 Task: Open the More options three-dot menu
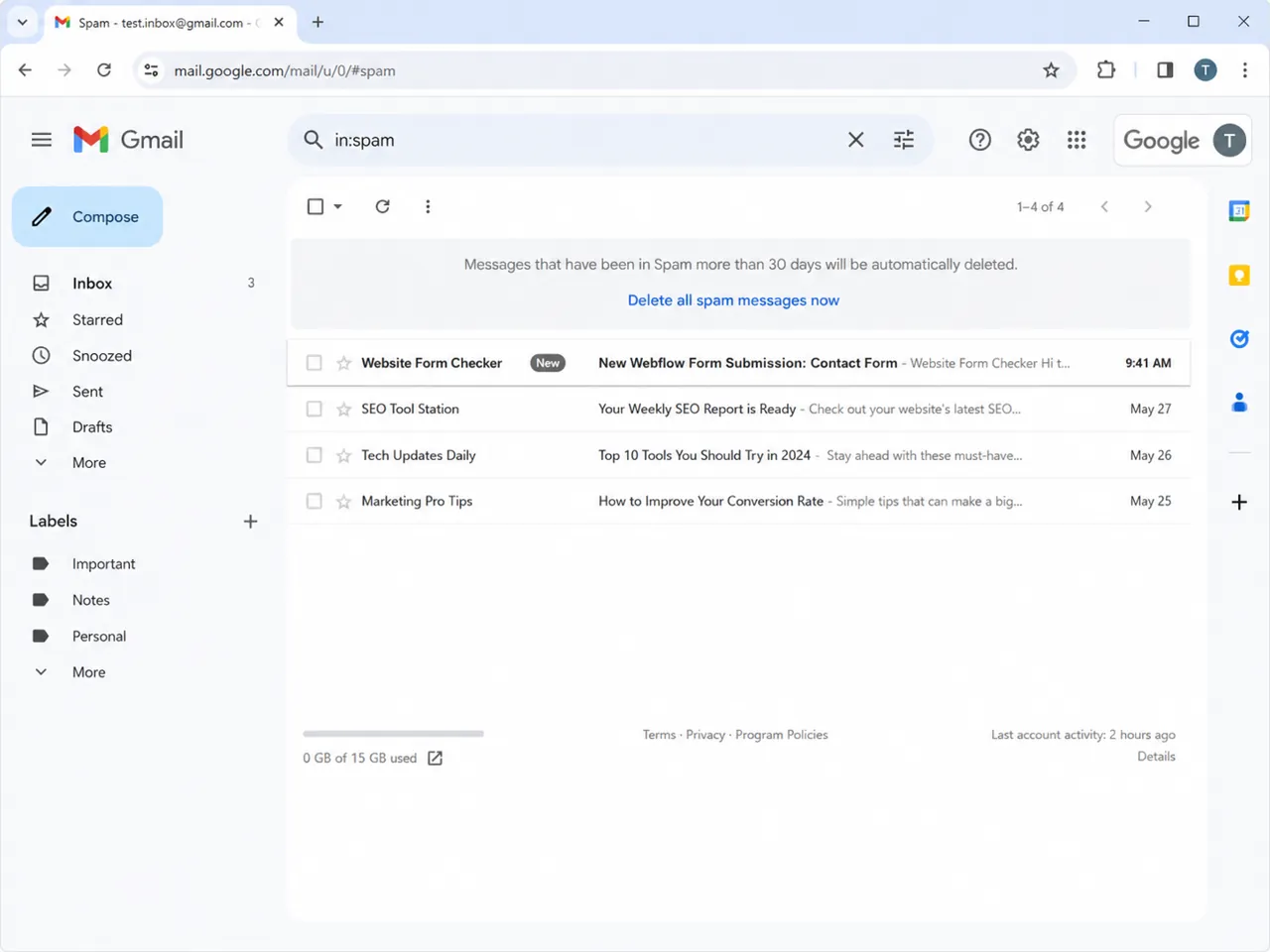(428, 206)
